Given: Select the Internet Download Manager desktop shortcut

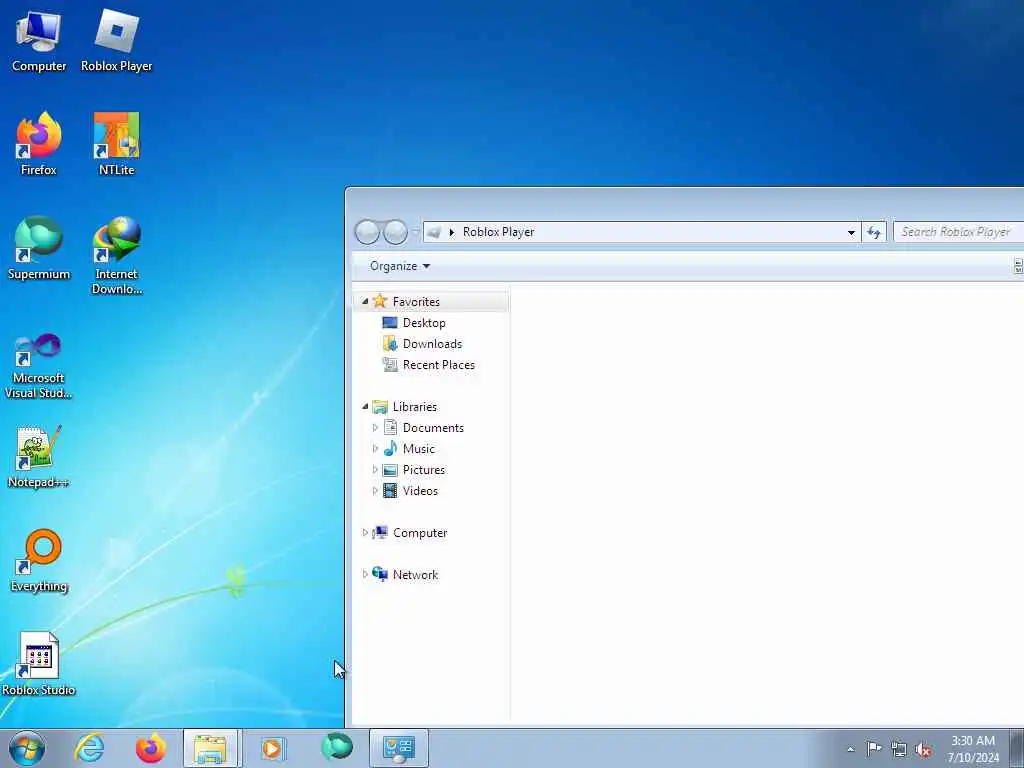Looking at the screenshot, I should coord(116,256).
